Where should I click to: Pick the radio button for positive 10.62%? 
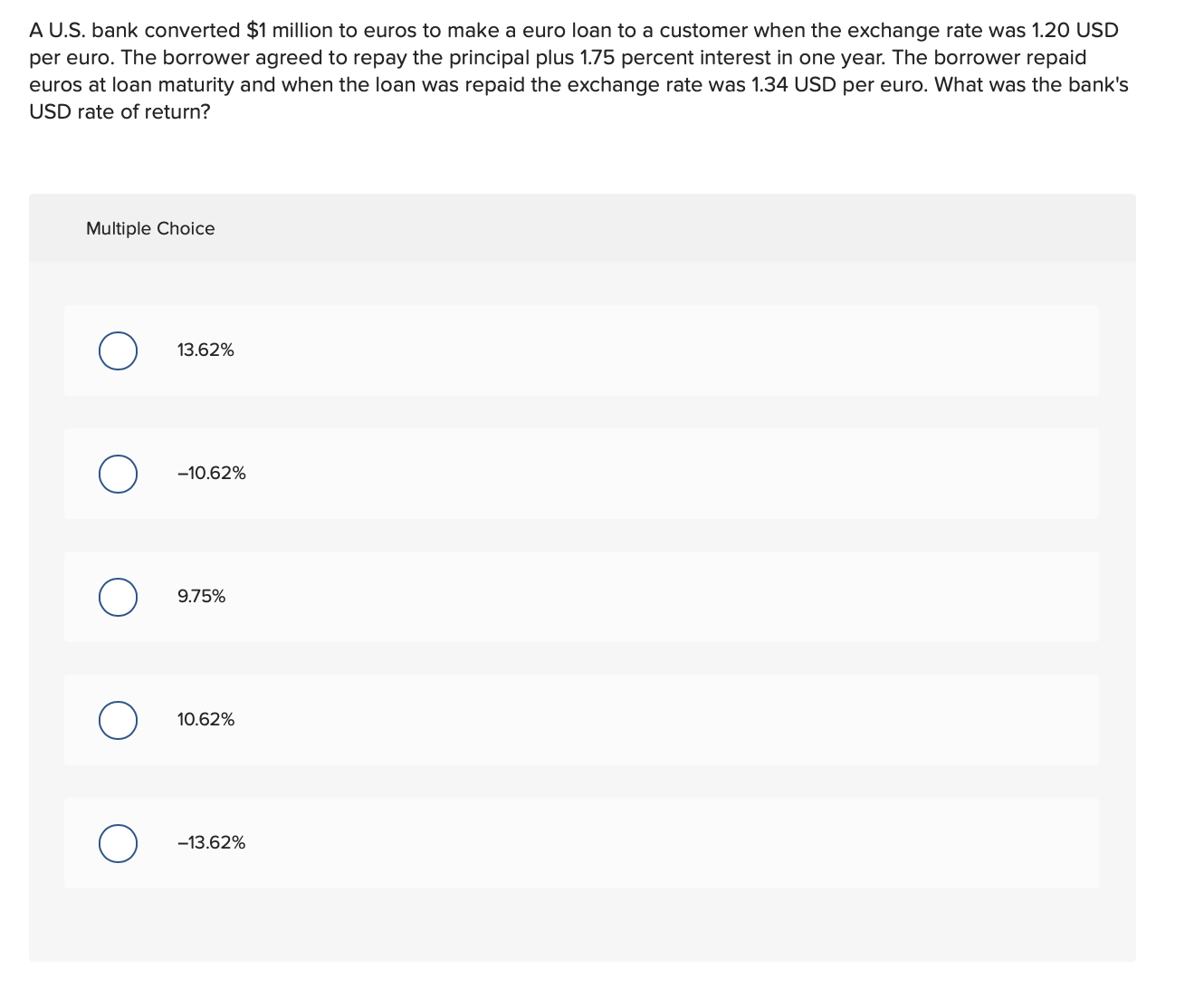[x=119, y=720]
